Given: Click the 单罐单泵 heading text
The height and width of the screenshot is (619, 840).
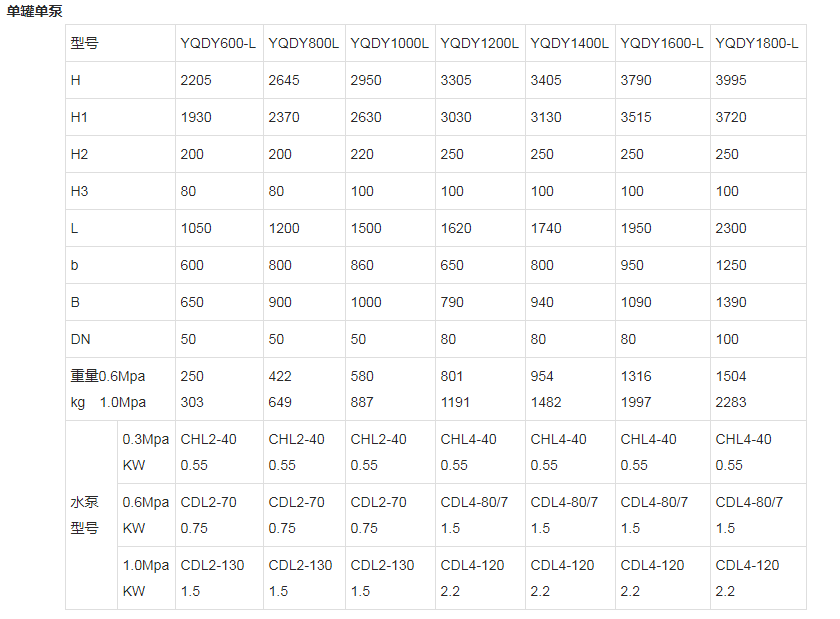Looking at the screenshot, I should 34,11.
